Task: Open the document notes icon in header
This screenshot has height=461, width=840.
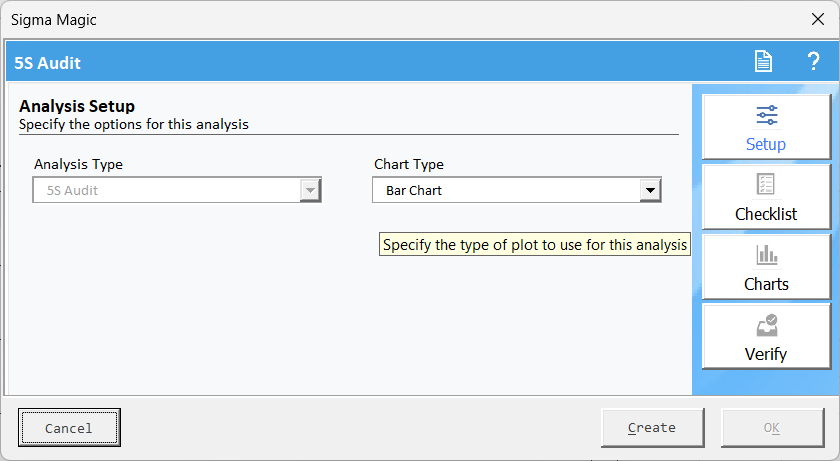Action: coord(763,62)
